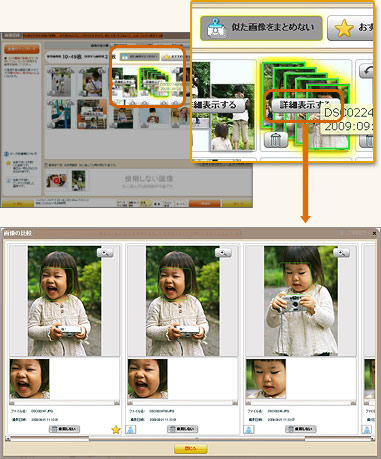This screenshot has width=381, height=459.
Task: Click 詳細表示する on the forest photo group
Action: coord(219,105)
